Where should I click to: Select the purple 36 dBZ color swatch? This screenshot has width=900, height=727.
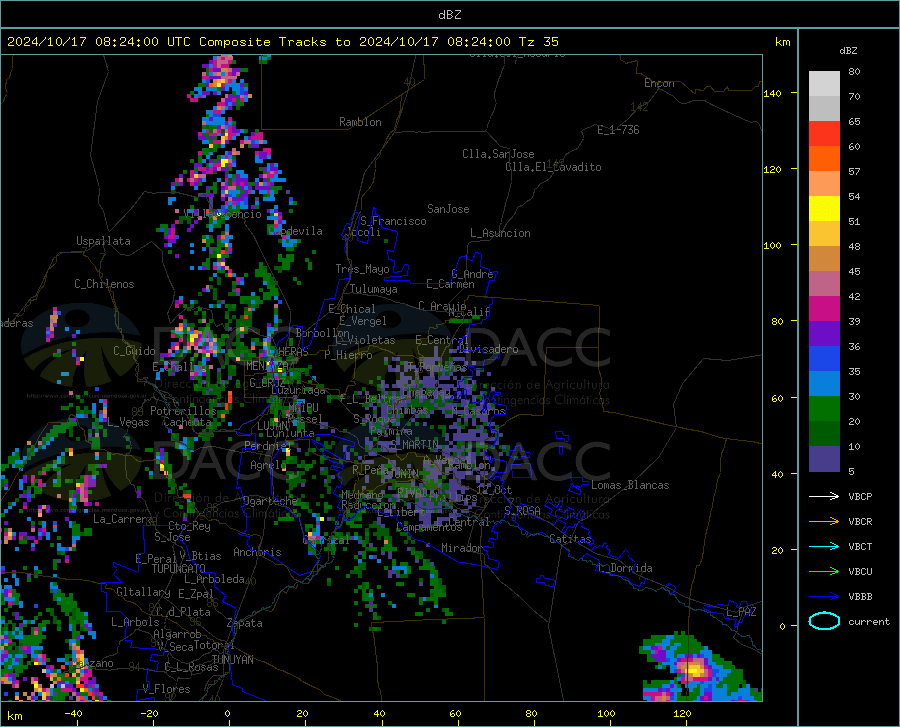coord(824,334)
